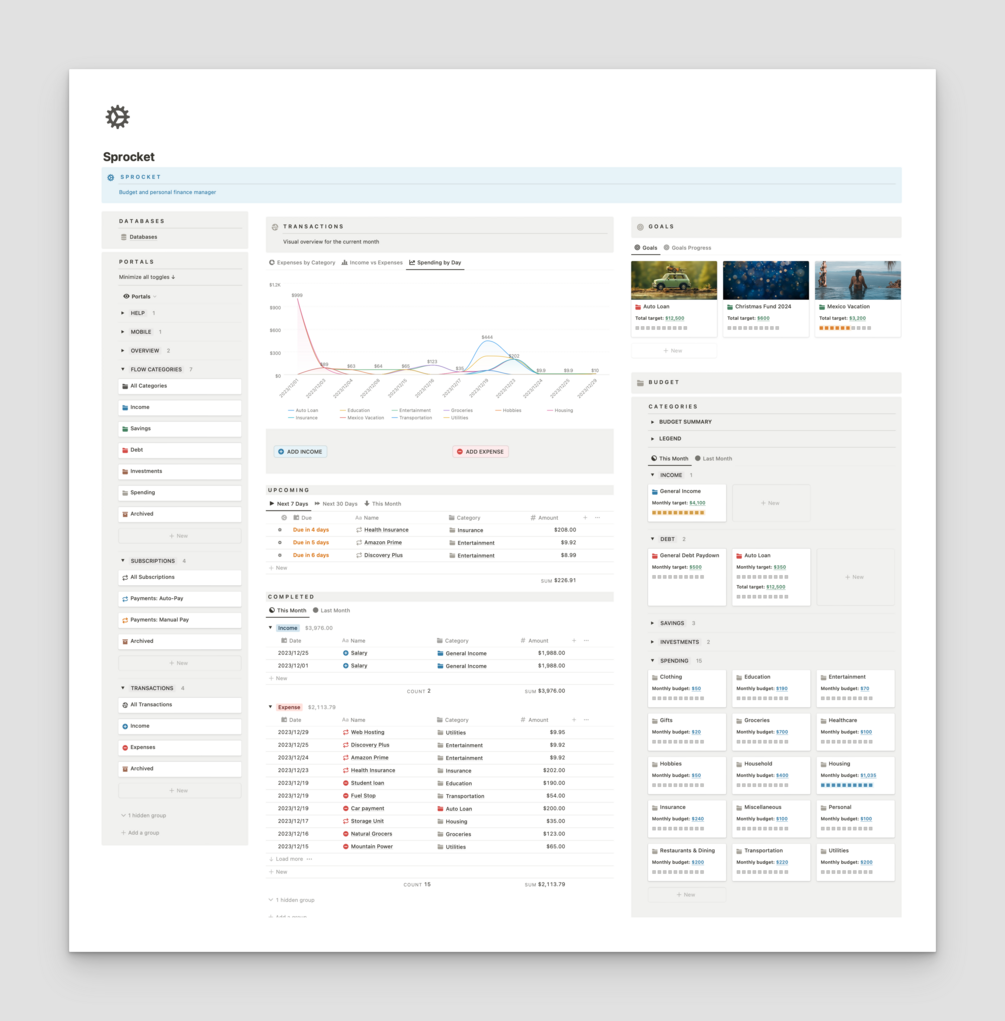
Task: Click the Transactions header icon
Action: [275, 227]
